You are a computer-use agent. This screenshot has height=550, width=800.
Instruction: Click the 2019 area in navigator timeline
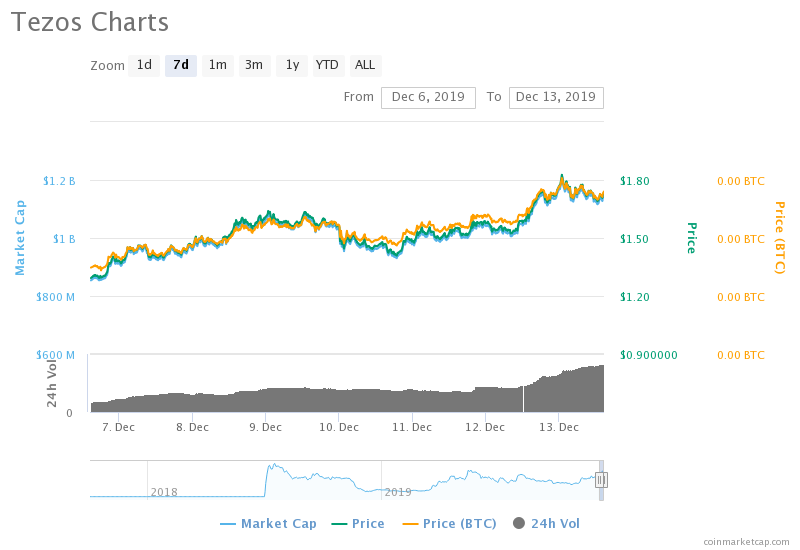click(398, 491)
